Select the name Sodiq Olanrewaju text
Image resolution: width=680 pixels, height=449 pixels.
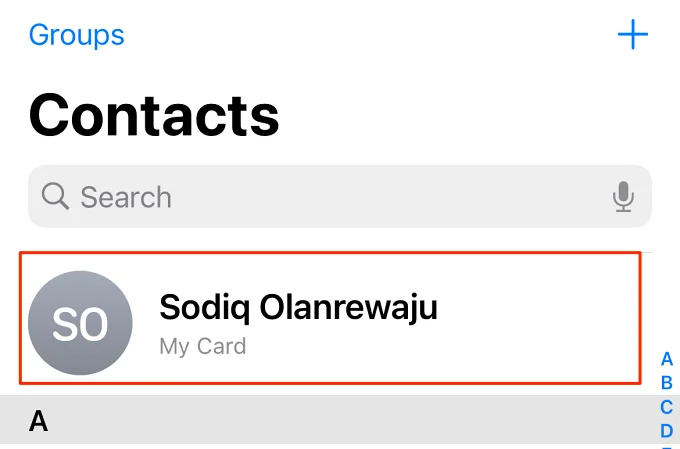coord(298,307)
